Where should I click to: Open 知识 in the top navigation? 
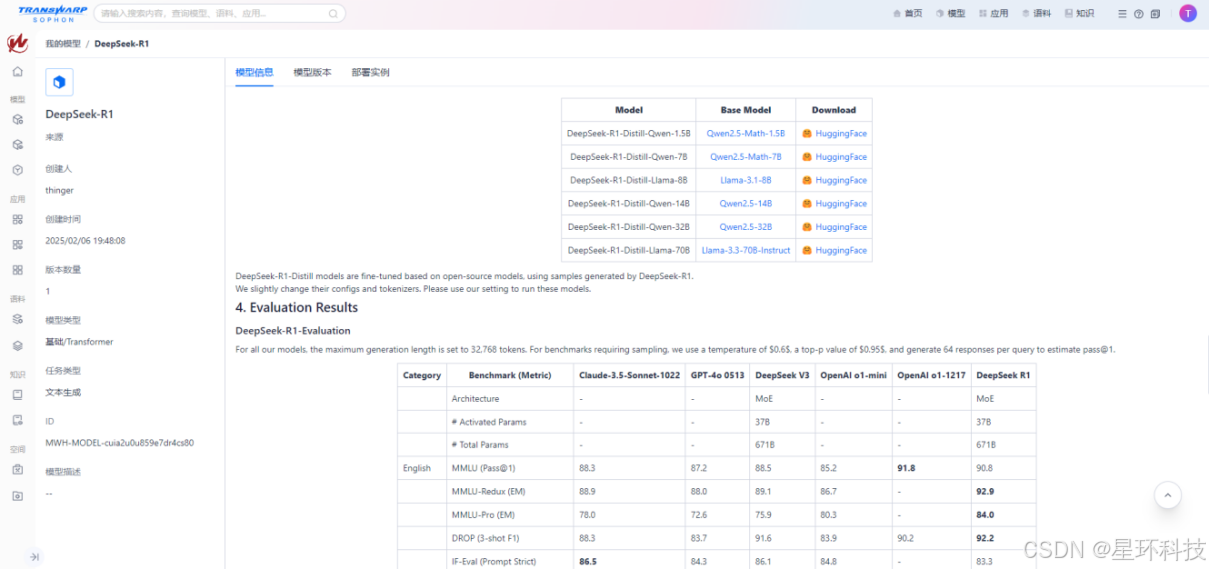click(1079, 14)
